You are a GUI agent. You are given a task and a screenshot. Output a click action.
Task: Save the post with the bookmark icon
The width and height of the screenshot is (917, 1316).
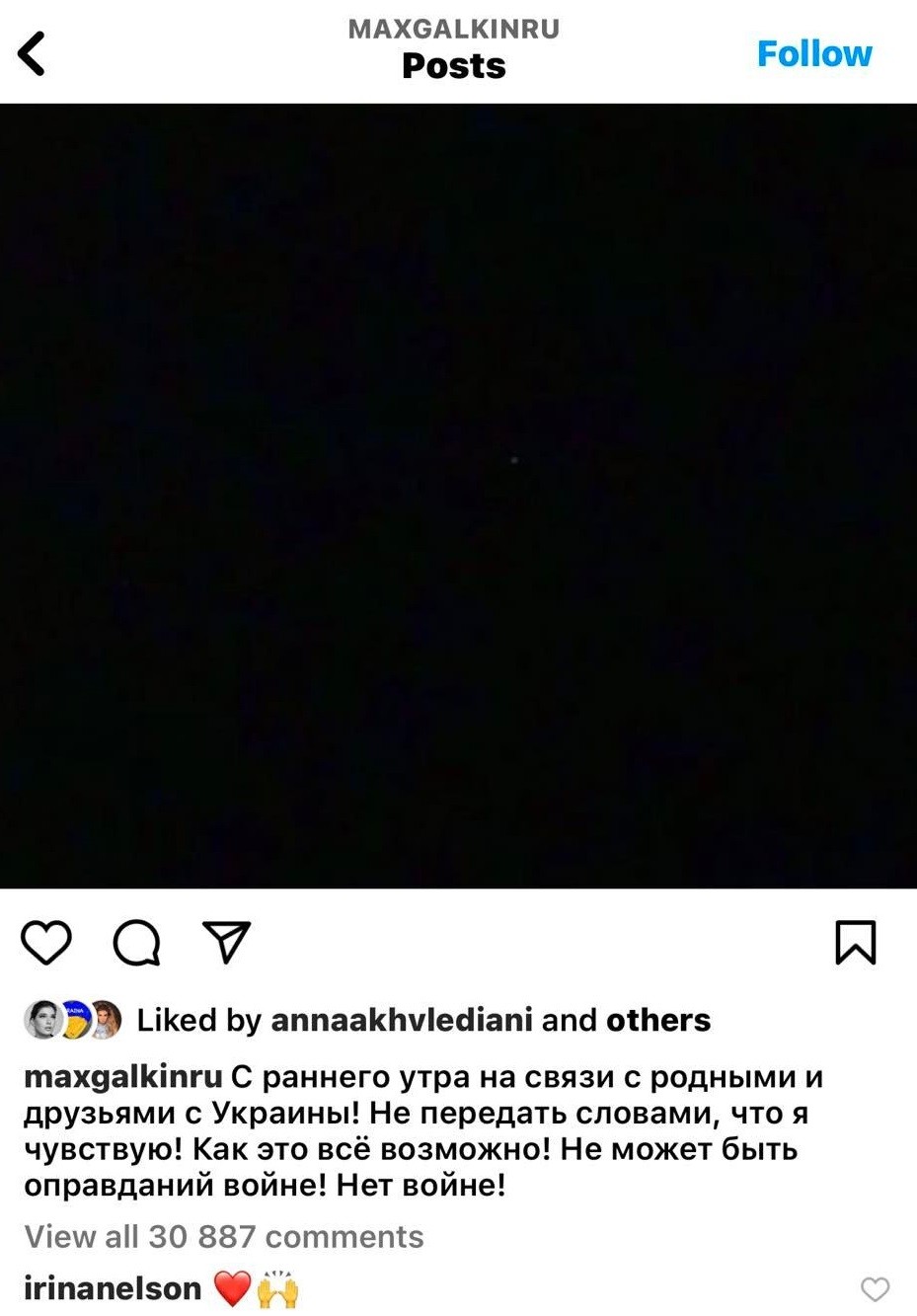point(856,942)
